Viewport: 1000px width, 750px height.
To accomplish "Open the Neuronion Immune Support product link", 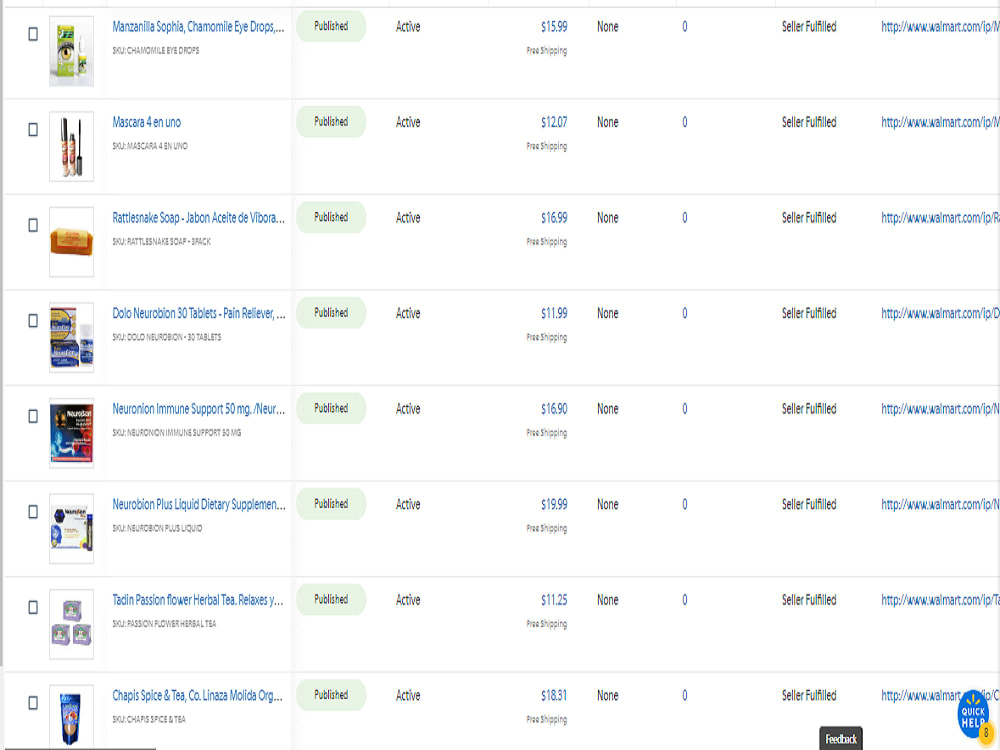I will (196, 408).
